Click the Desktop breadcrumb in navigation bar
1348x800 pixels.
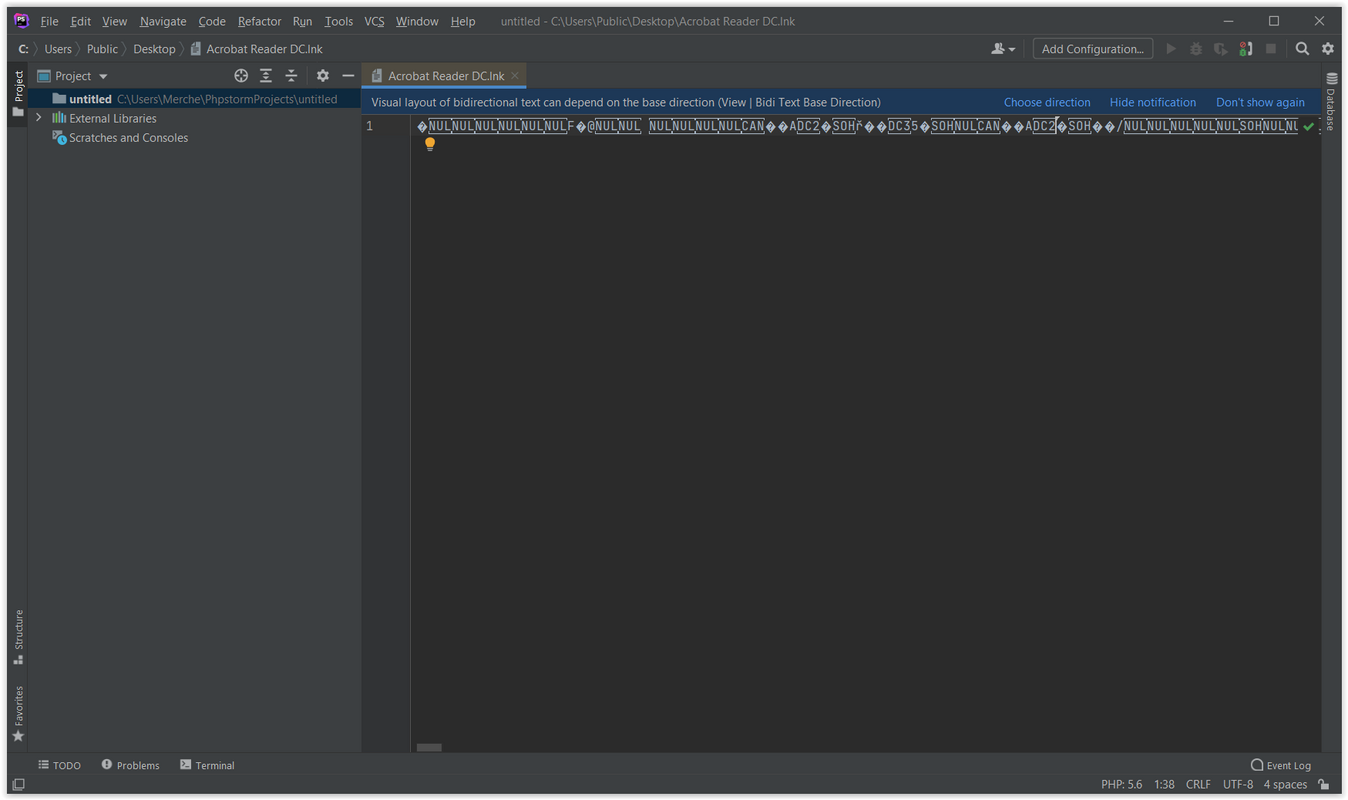[154, 49]
